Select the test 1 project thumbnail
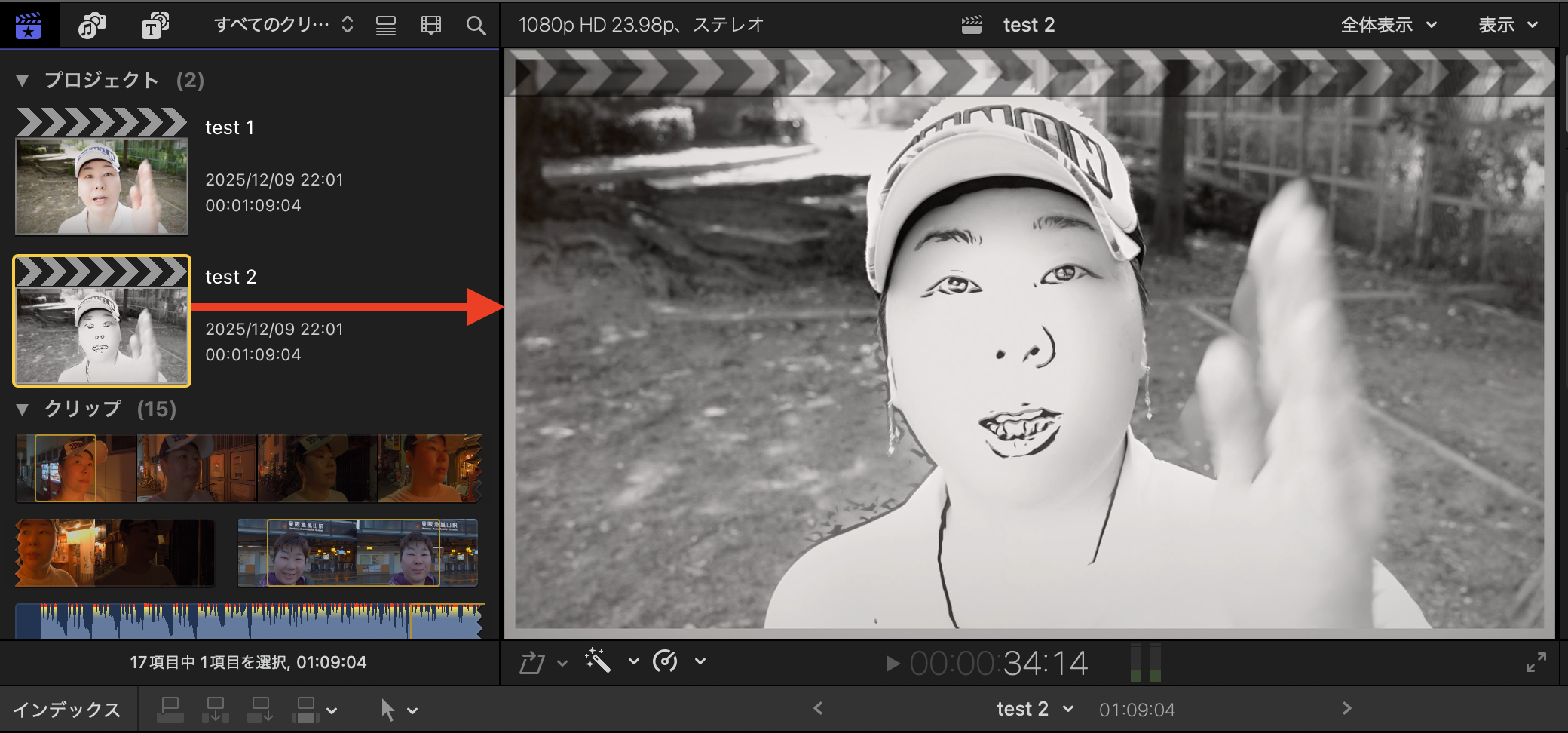 102,172
